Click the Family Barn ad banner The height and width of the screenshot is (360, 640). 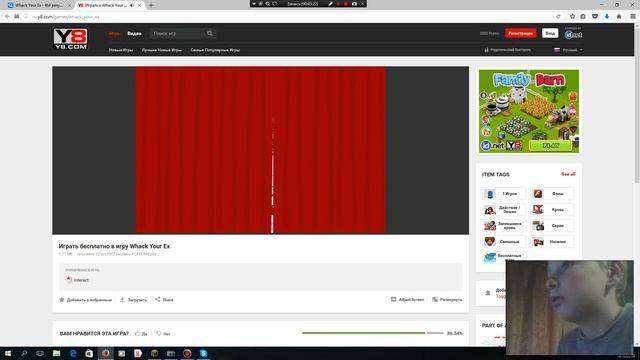click(529, 111)
